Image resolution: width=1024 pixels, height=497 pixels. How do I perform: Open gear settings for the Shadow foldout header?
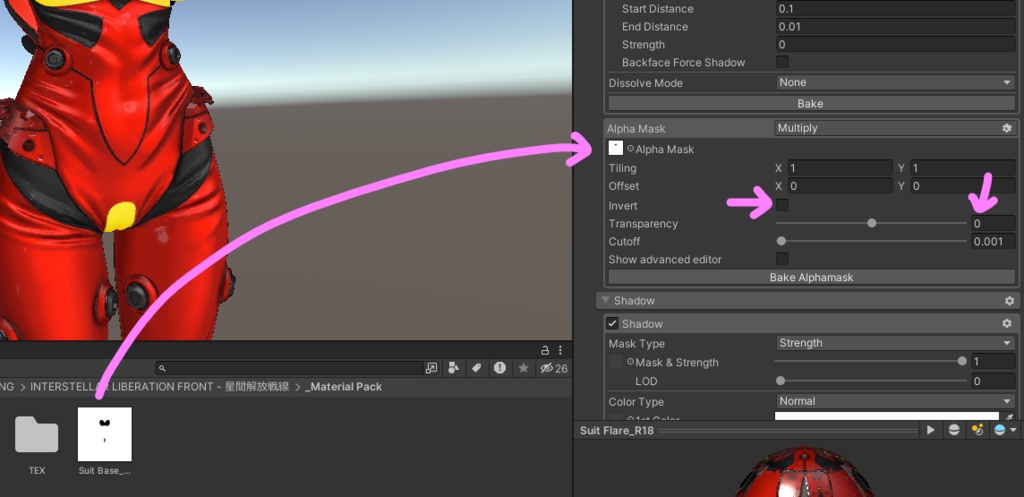pyautogui.click(x=1010, y=301)
